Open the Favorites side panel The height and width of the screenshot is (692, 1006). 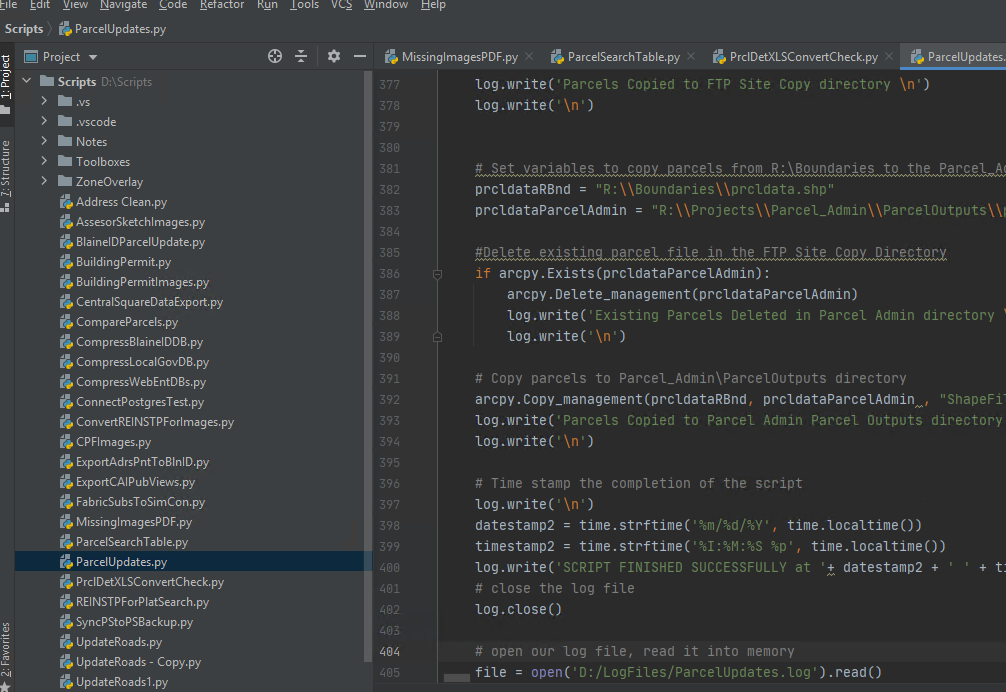pos(6,650)
